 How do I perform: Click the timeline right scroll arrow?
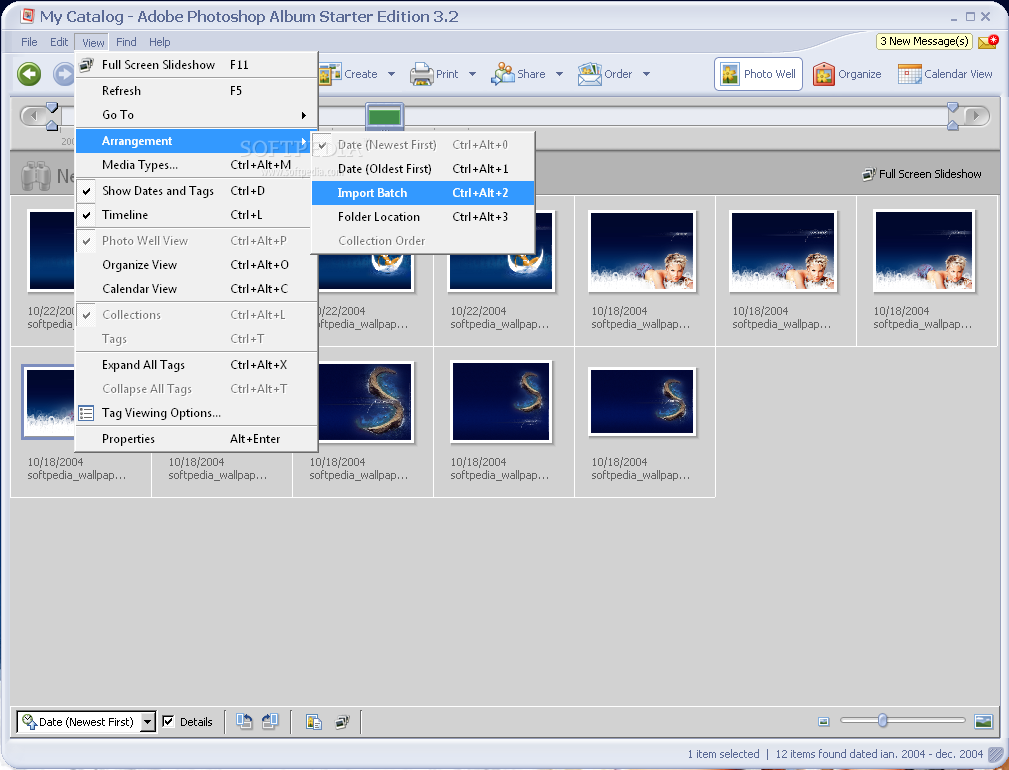tap(977, 116)
